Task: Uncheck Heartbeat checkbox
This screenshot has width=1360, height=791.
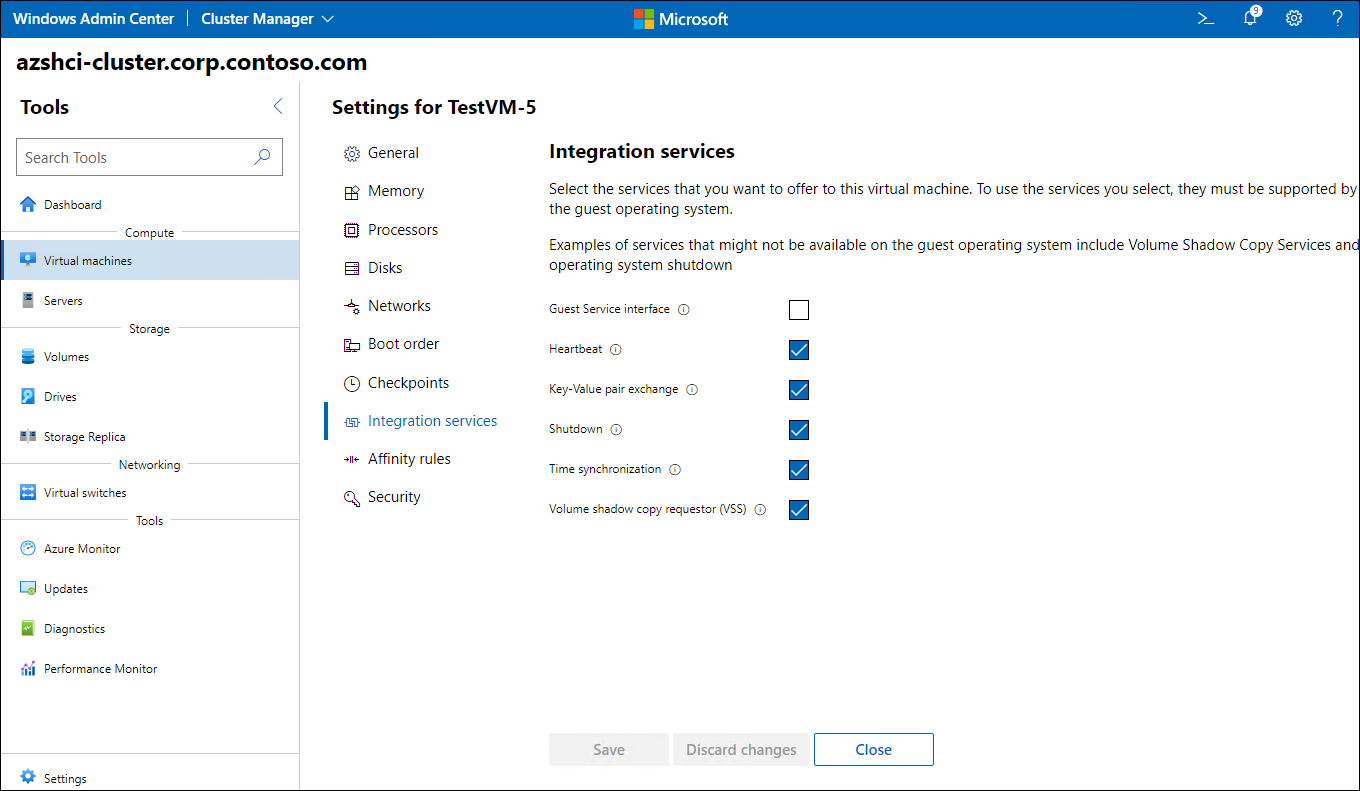Action: (798, 350)
